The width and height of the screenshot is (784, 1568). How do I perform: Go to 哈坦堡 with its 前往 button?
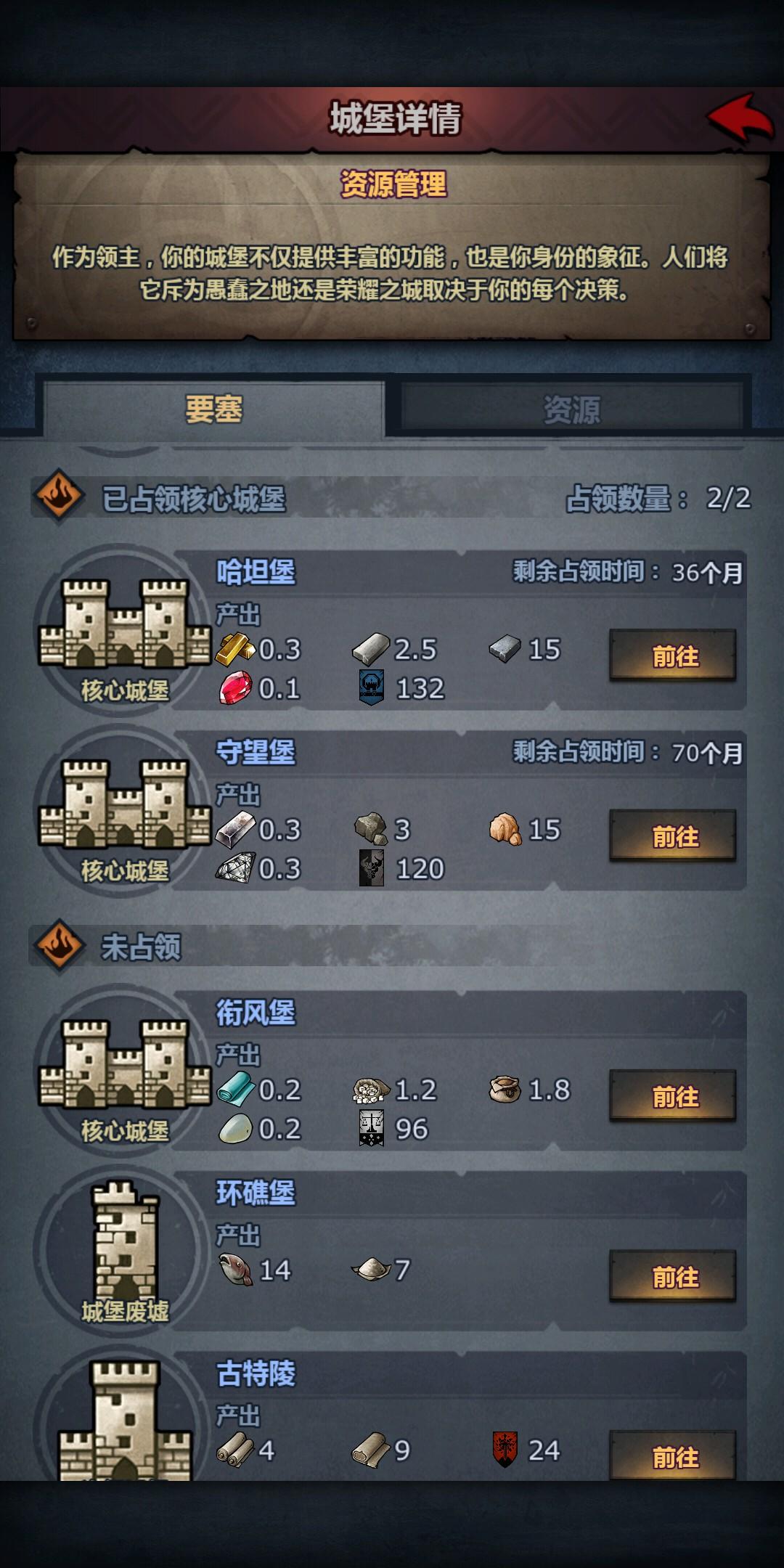[673, 656]
